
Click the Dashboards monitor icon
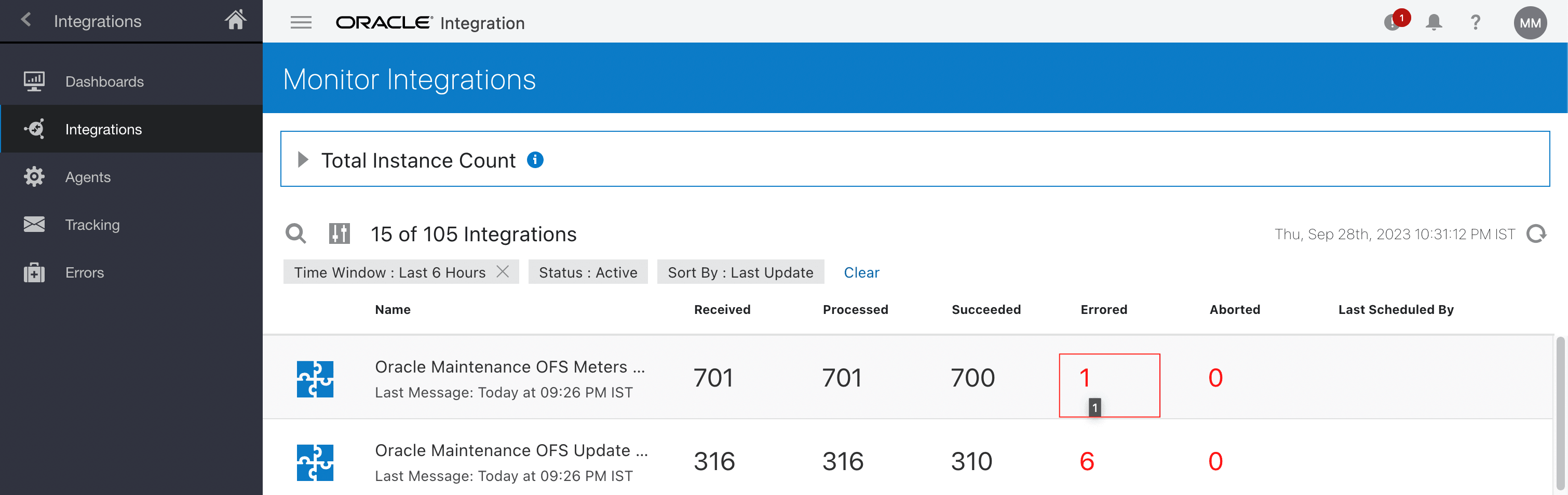click(x=34, y=81)
